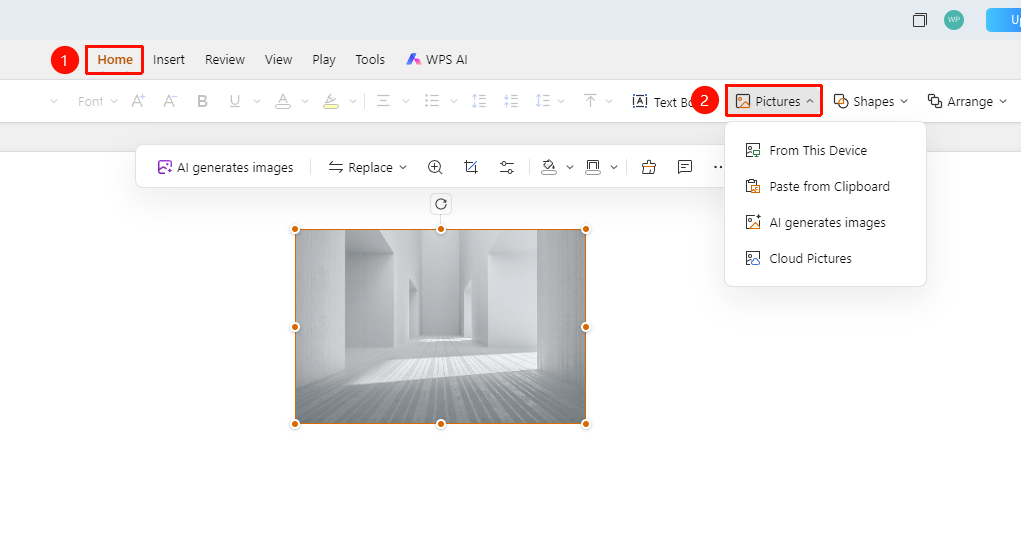Viewport: 1021px width, 534px height.
Task: Toggle bold formatting
Action: [x=203, y=101]
